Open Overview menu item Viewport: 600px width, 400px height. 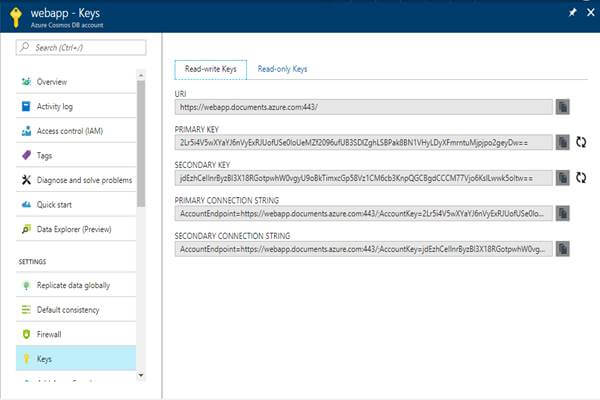[x=76, y=82]
